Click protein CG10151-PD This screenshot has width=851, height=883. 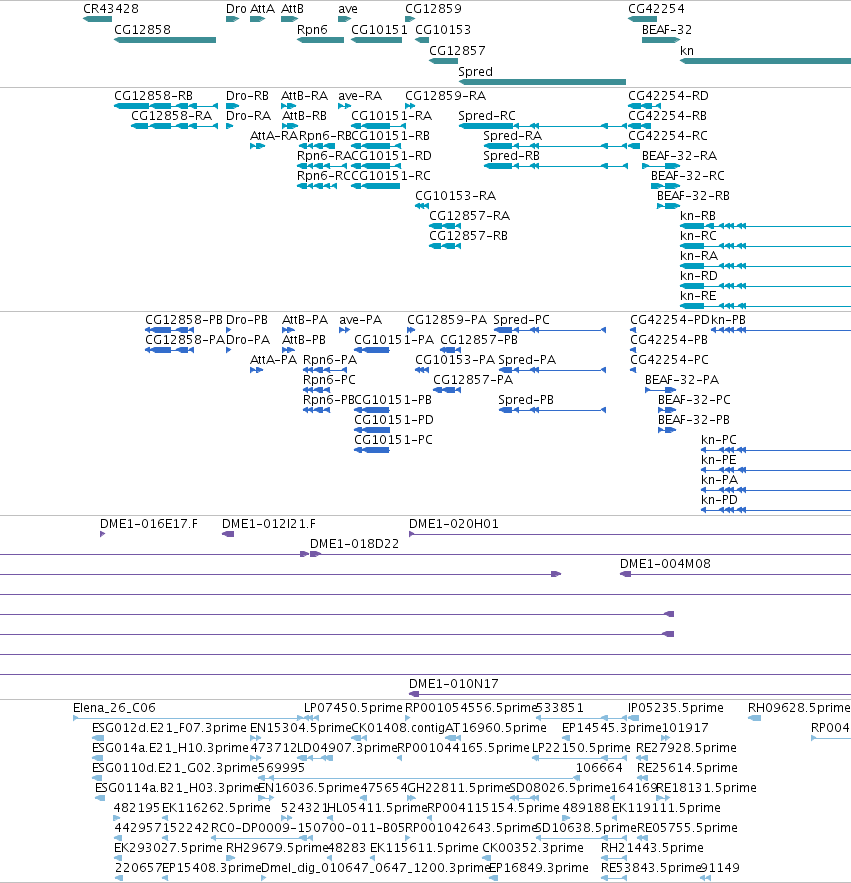tap(372, 430)
